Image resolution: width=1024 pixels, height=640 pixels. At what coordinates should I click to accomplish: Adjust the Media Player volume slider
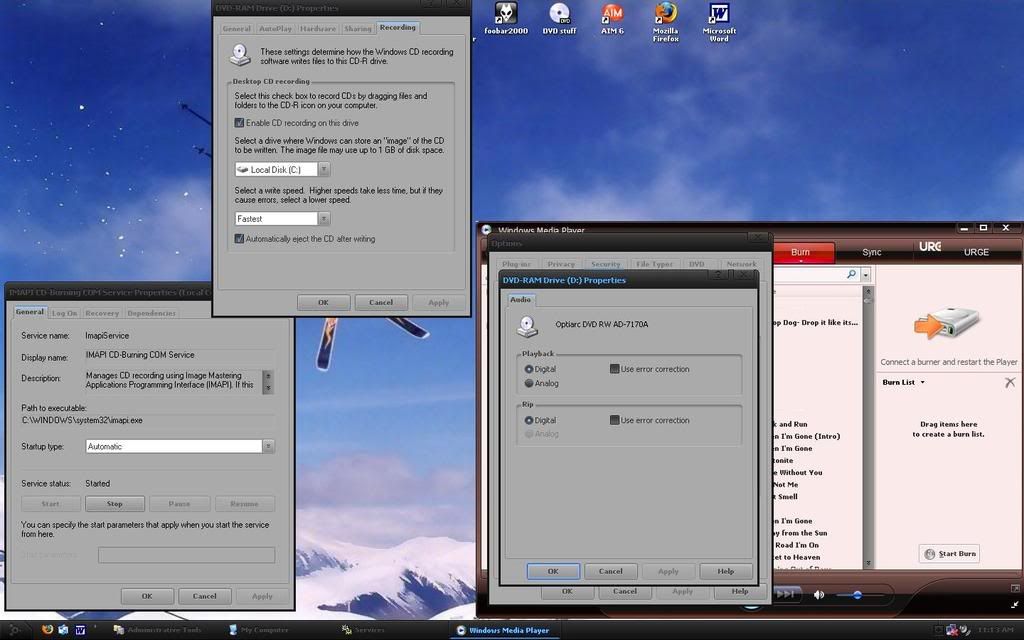(857, 595)
